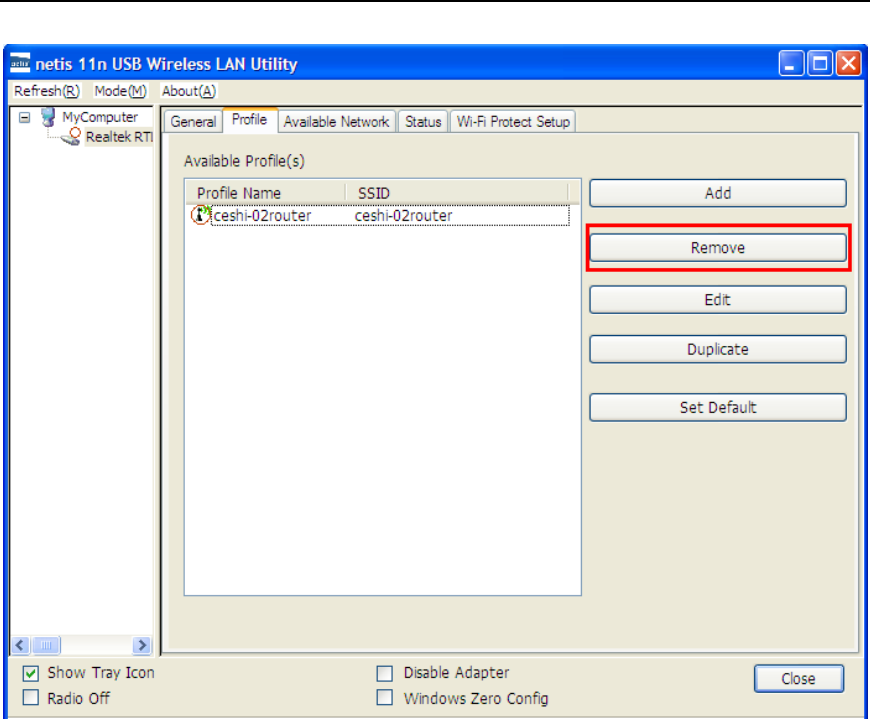Switch to the Available Network tab

pos(336,121)
